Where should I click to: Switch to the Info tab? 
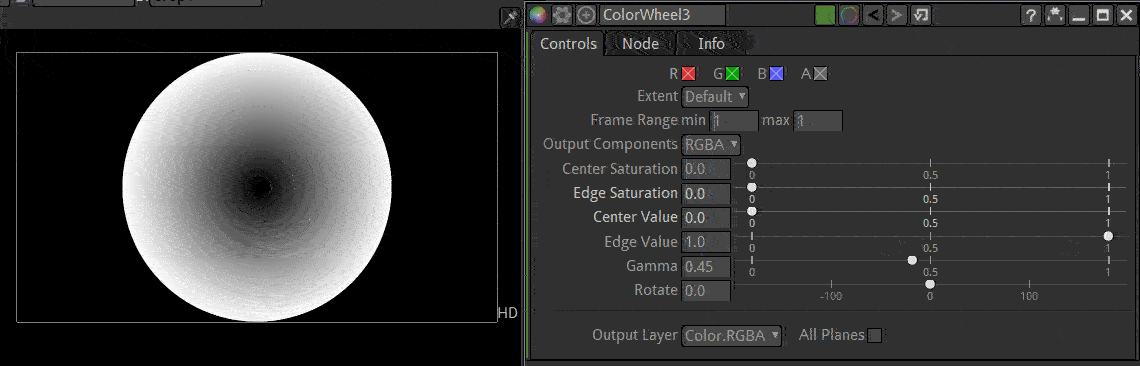pyautogui.click(x=711, y=44)
